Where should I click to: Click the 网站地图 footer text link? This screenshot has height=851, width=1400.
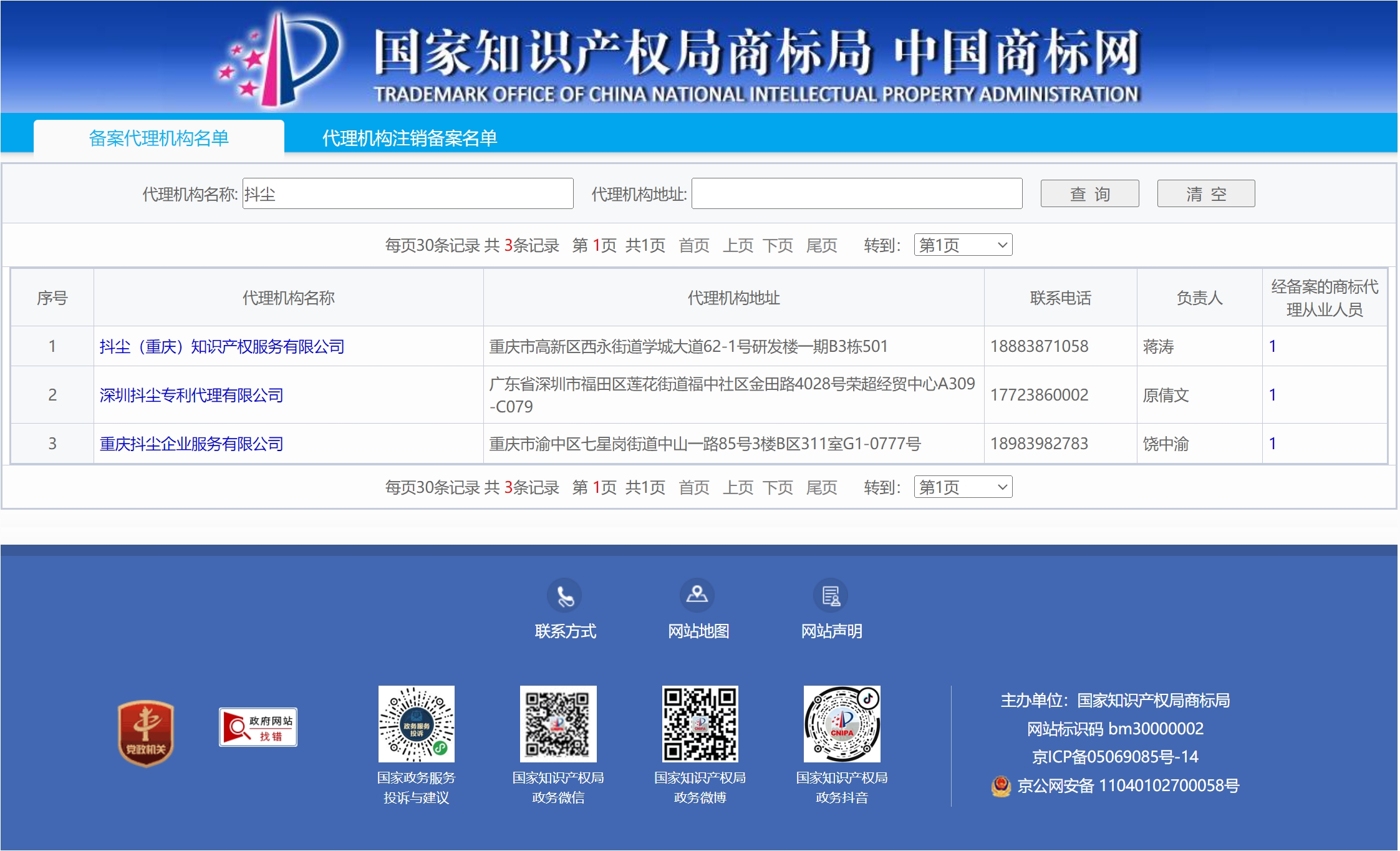click(x=698, y=631)
